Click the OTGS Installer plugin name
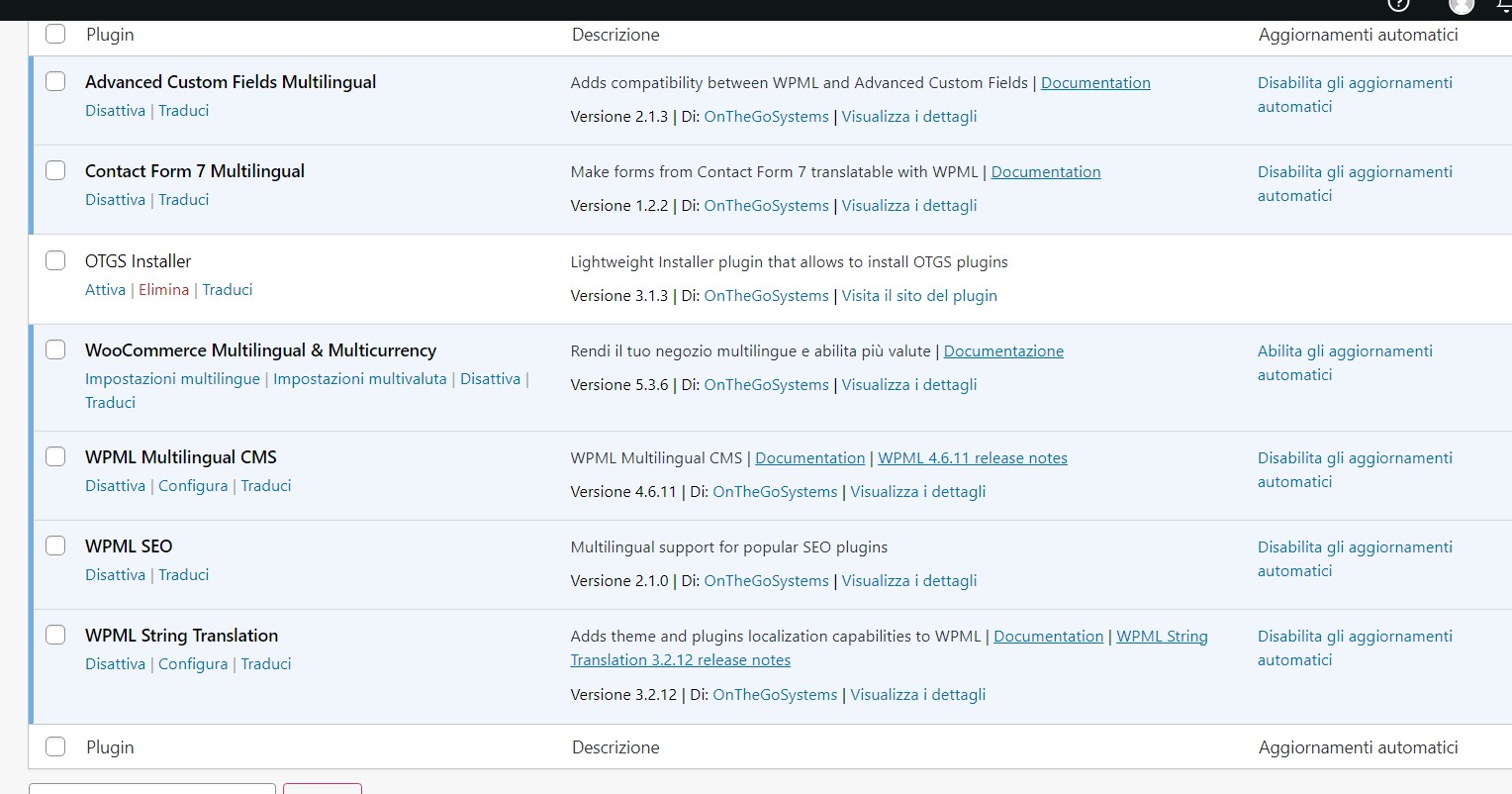The image size is (1512, 794). click(x=139, y=261)
